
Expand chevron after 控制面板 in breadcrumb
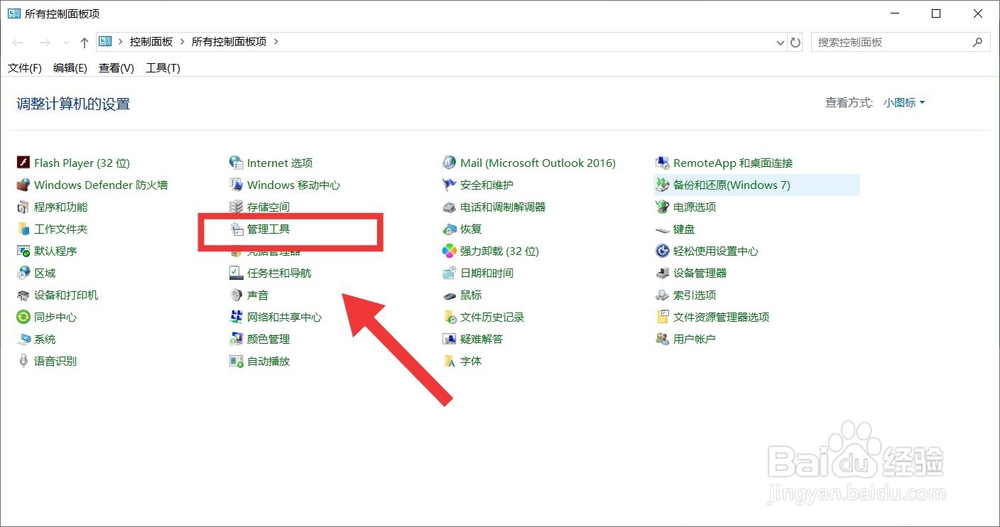[182, 41]
